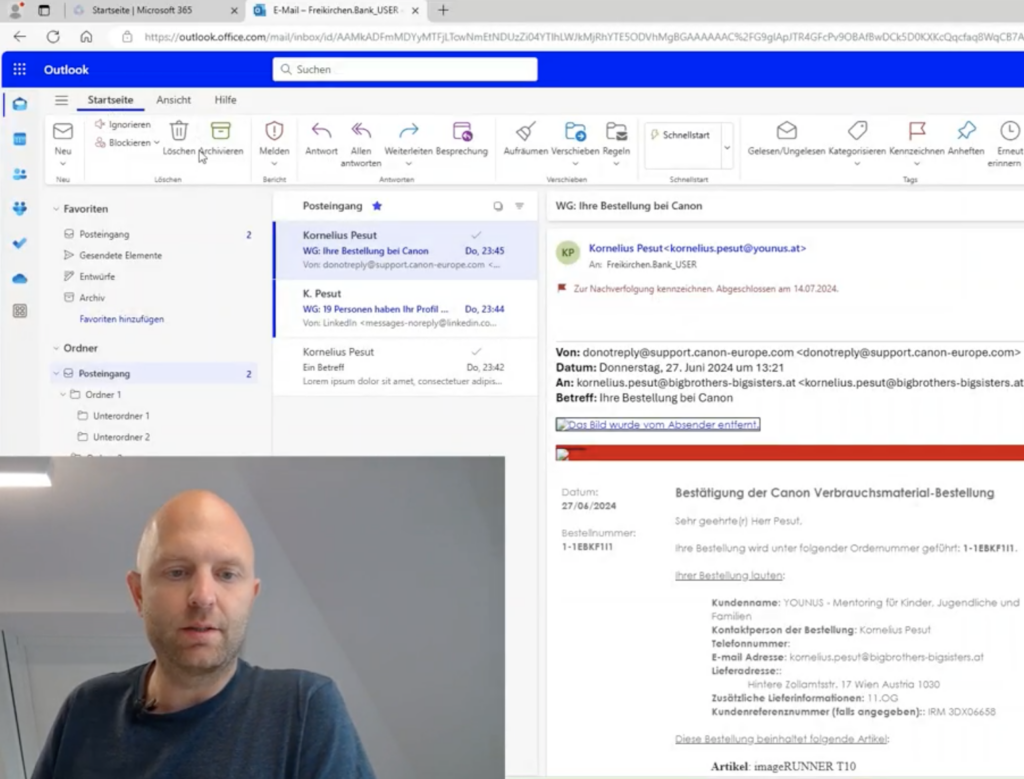Collapse the Favoriten section
The width and height of the screenshot is (1024, 779).
click(x=56, y=209)
